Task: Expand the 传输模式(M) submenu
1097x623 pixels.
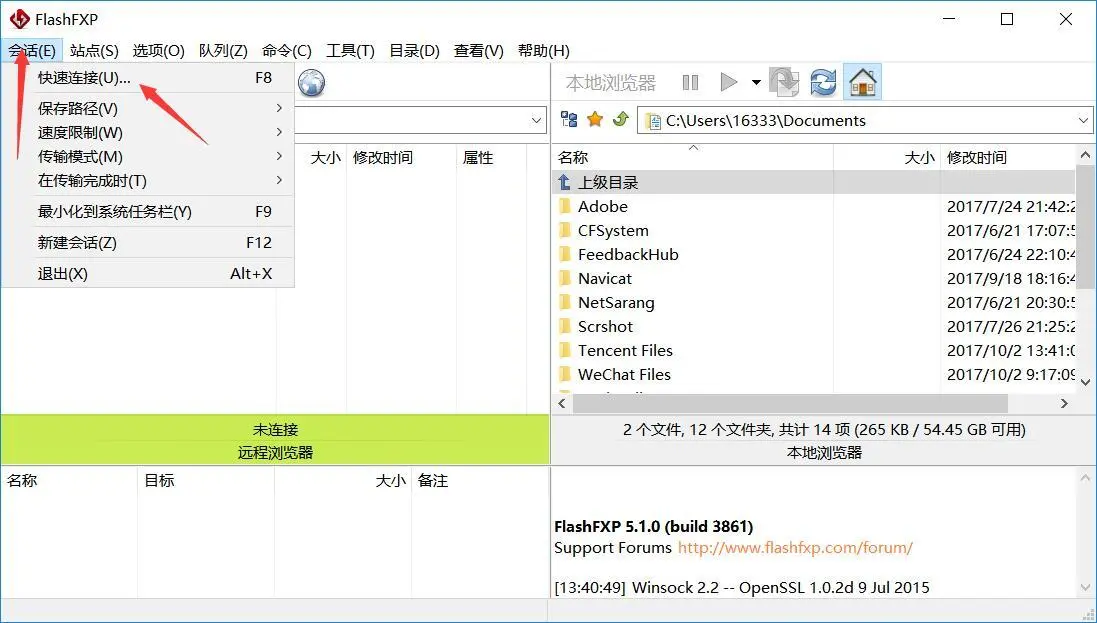Action: (x=148, y=157)
